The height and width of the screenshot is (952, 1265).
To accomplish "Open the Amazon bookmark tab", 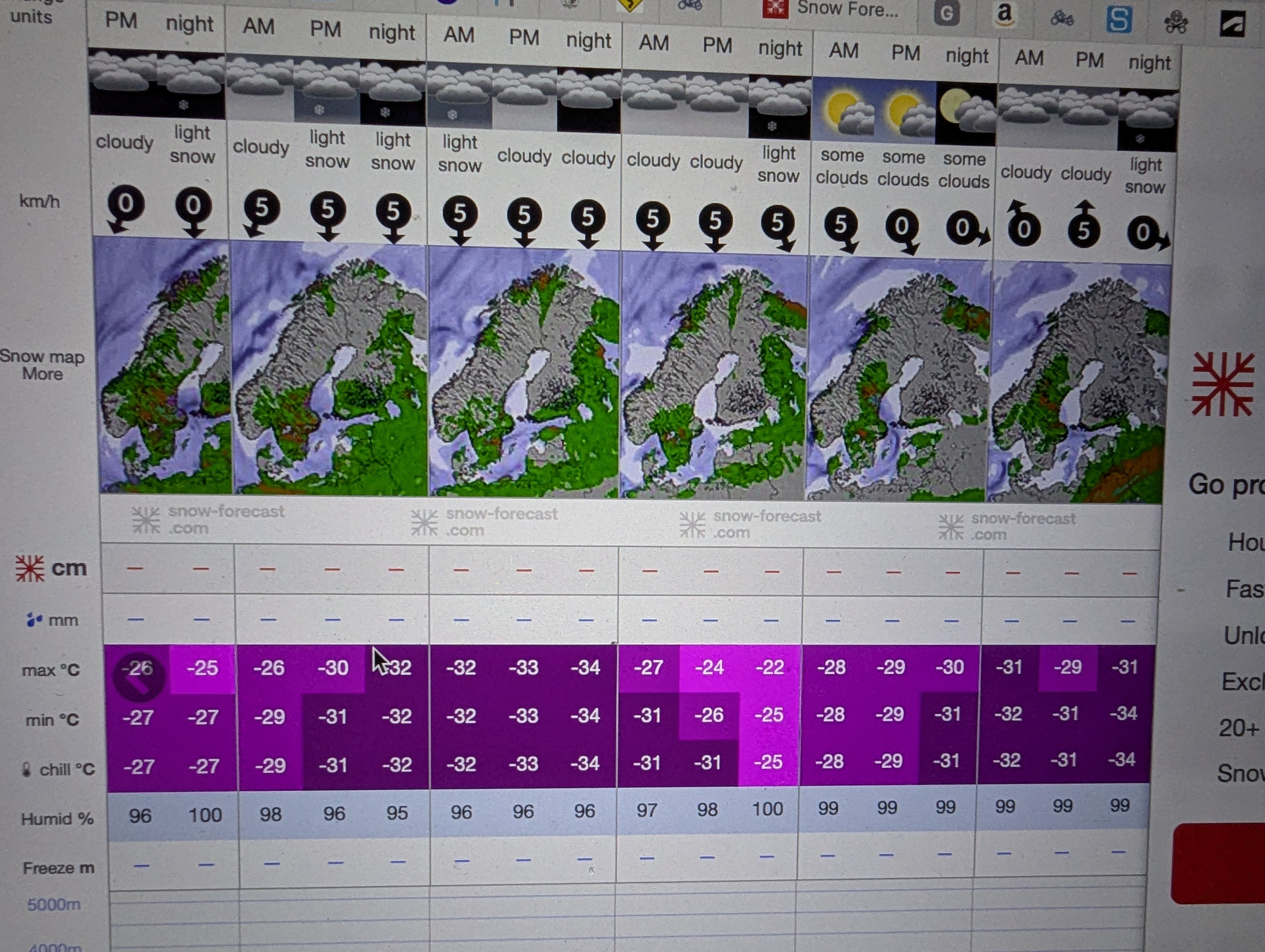I will tap(1004, 14).
